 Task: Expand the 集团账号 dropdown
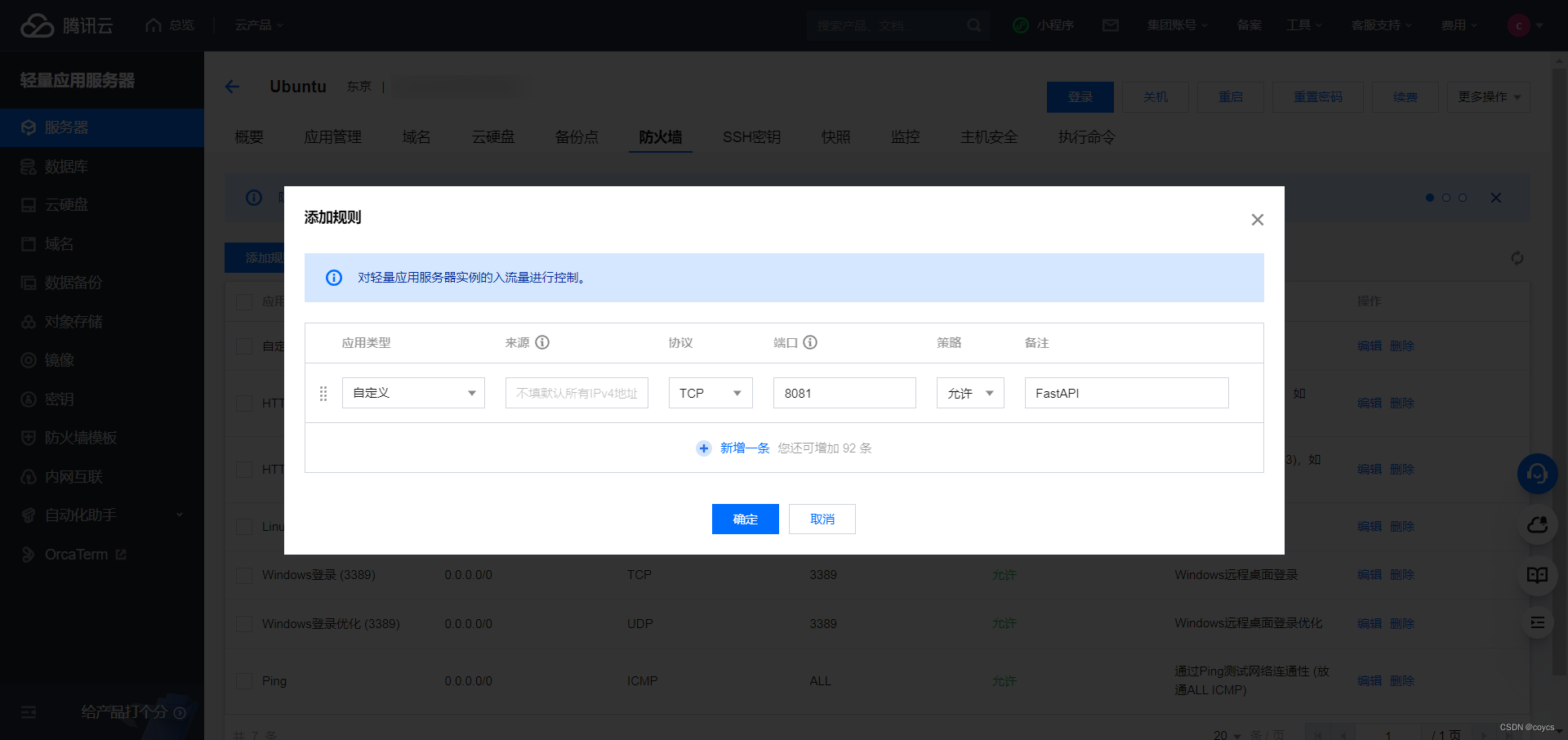(x=1177, y=25)
